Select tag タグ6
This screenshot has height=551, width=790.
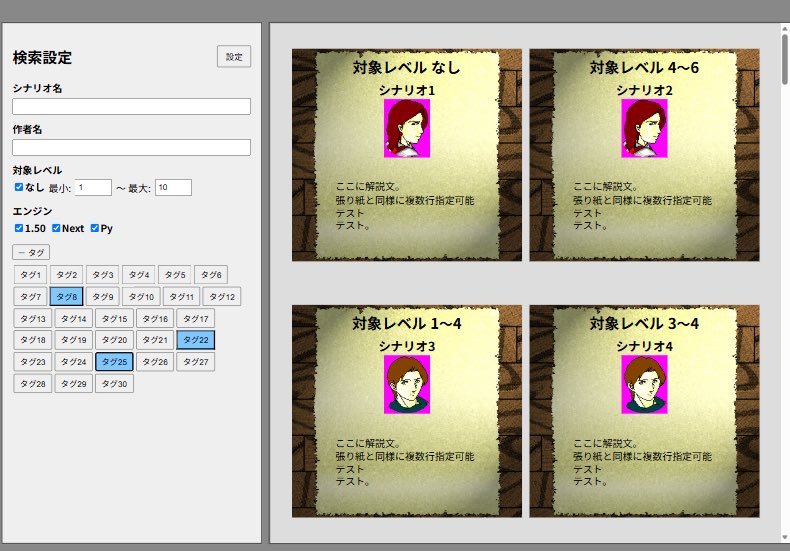click(211, 275)
